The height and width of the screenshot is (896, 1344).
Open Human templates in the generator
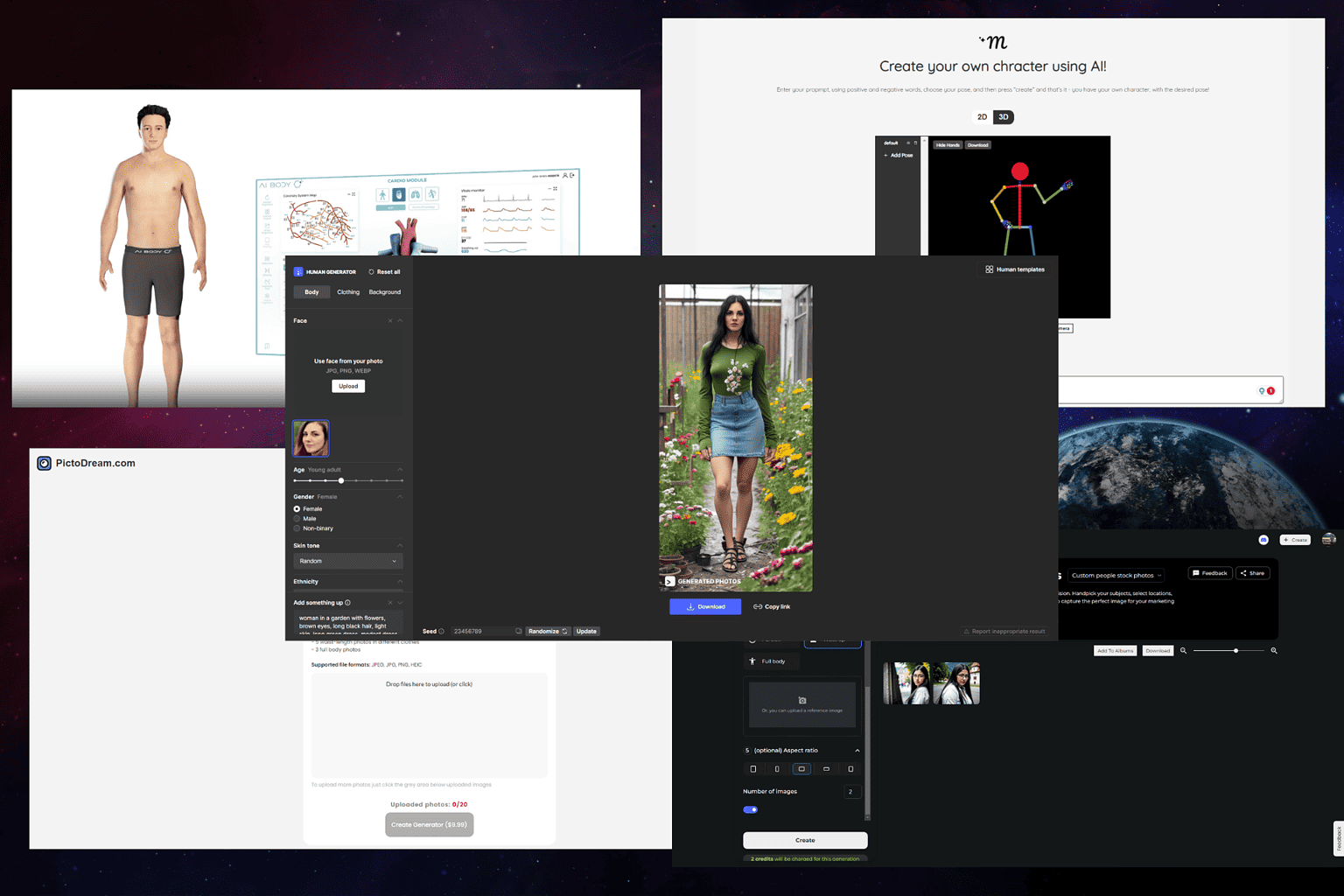[x=1014, y=269]
